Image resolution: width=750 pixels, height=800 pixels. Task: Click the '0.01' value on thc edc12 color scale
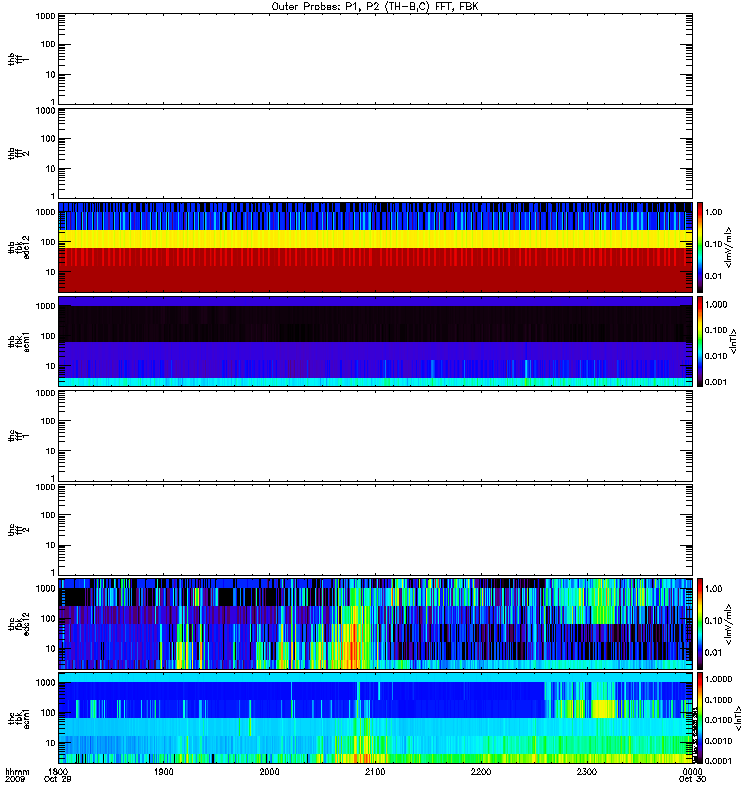713,653
